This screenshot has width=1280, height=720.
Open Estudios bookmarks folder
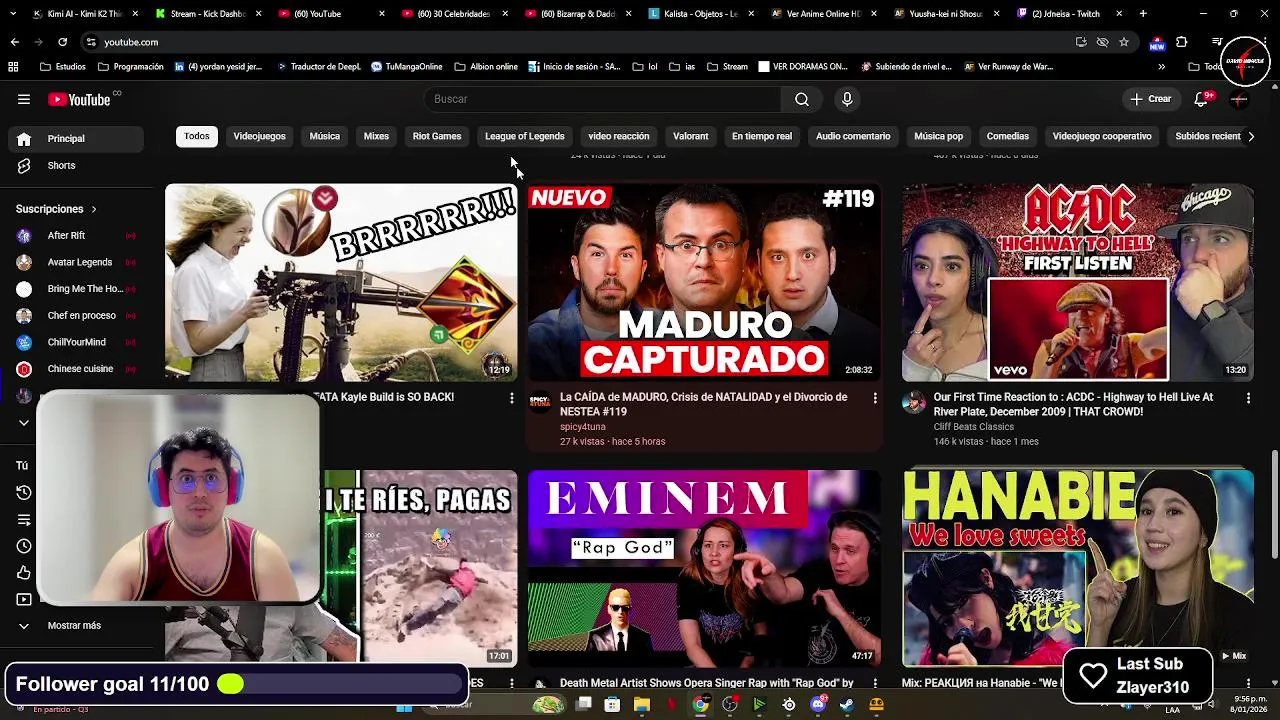point(63,67)
